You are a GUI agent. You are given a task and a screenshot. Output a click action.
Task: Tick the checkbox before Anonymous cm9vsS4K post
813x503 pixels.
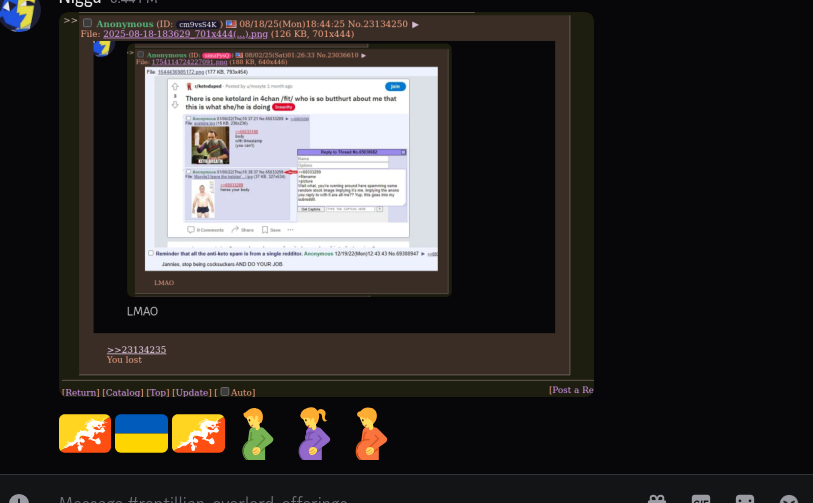(88, 23)
